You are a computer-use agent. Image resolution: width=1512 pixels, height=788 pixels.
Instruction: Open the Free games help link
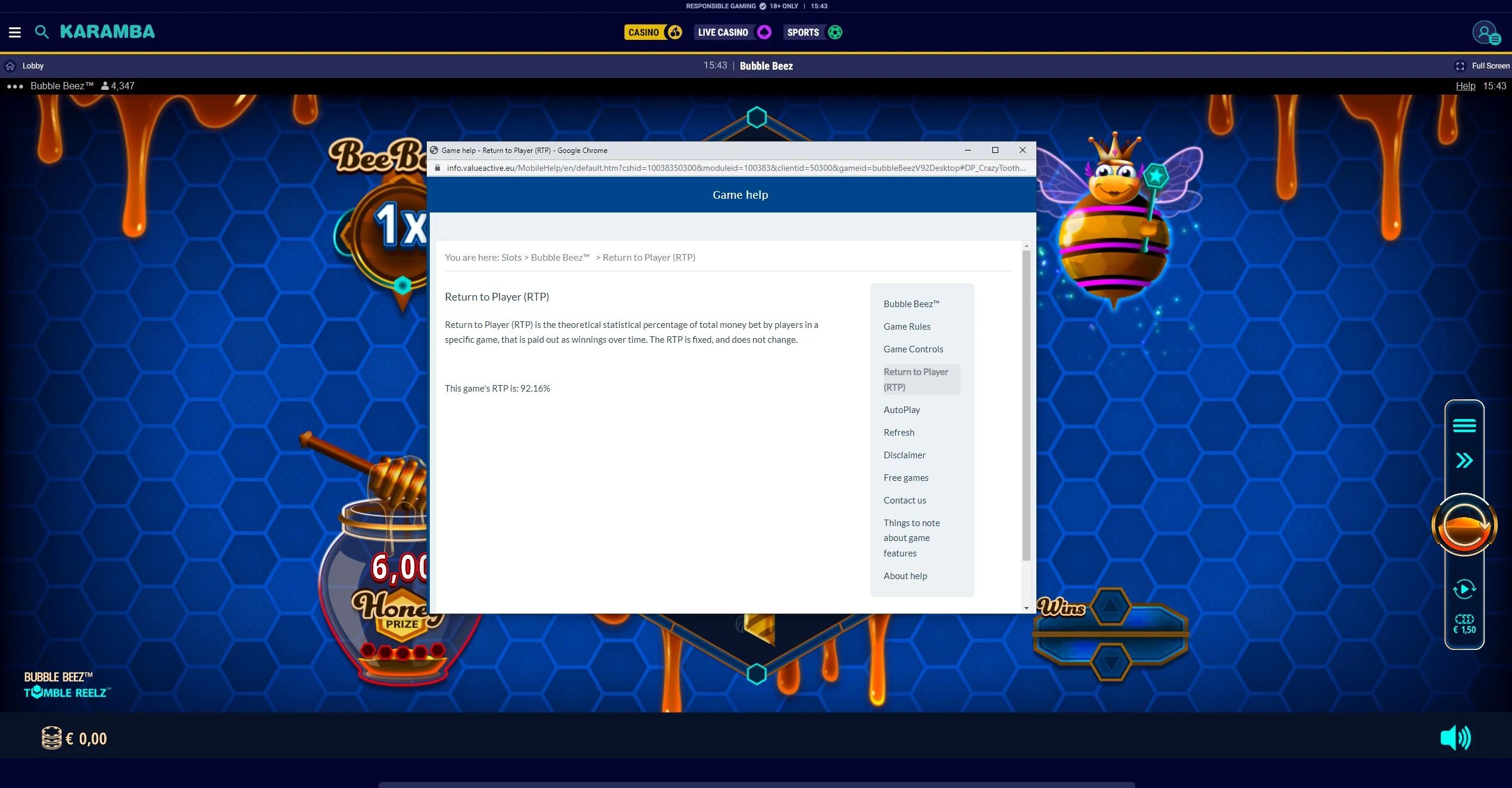coord(905,477)
